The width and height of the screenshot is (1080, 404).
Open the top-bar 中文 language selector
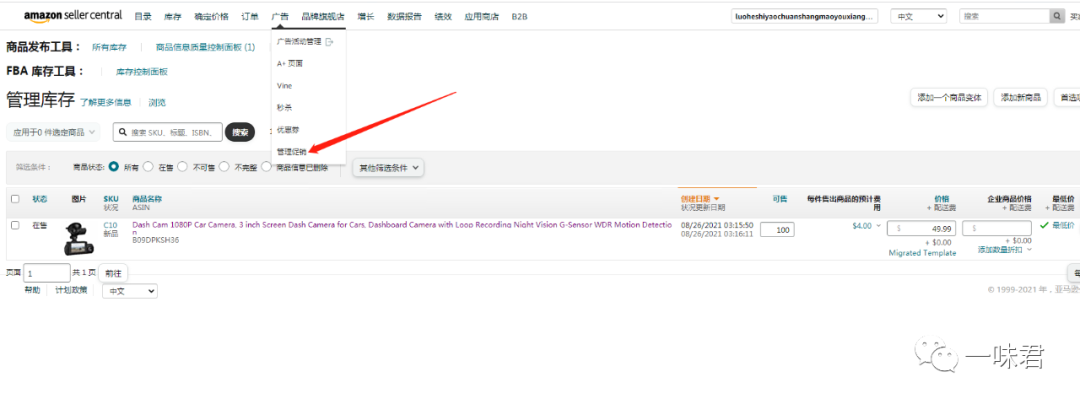click(918, 16)
